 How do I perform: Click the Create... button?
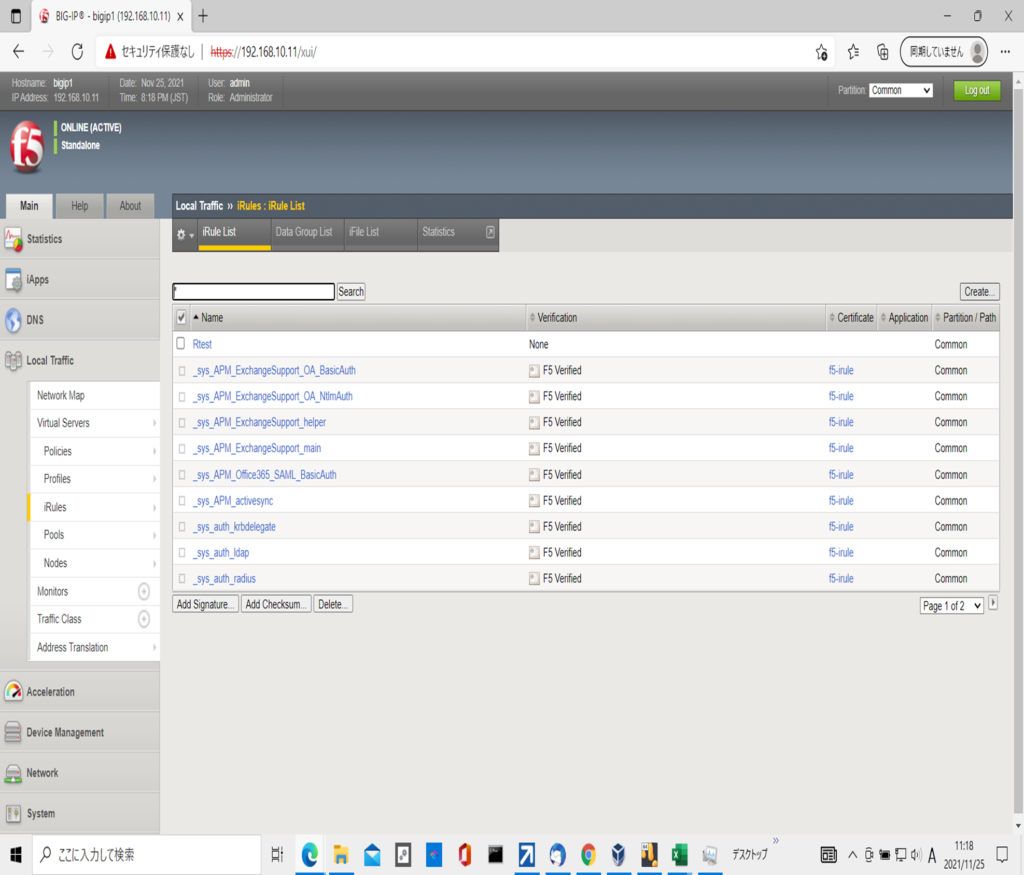(979, 292)
